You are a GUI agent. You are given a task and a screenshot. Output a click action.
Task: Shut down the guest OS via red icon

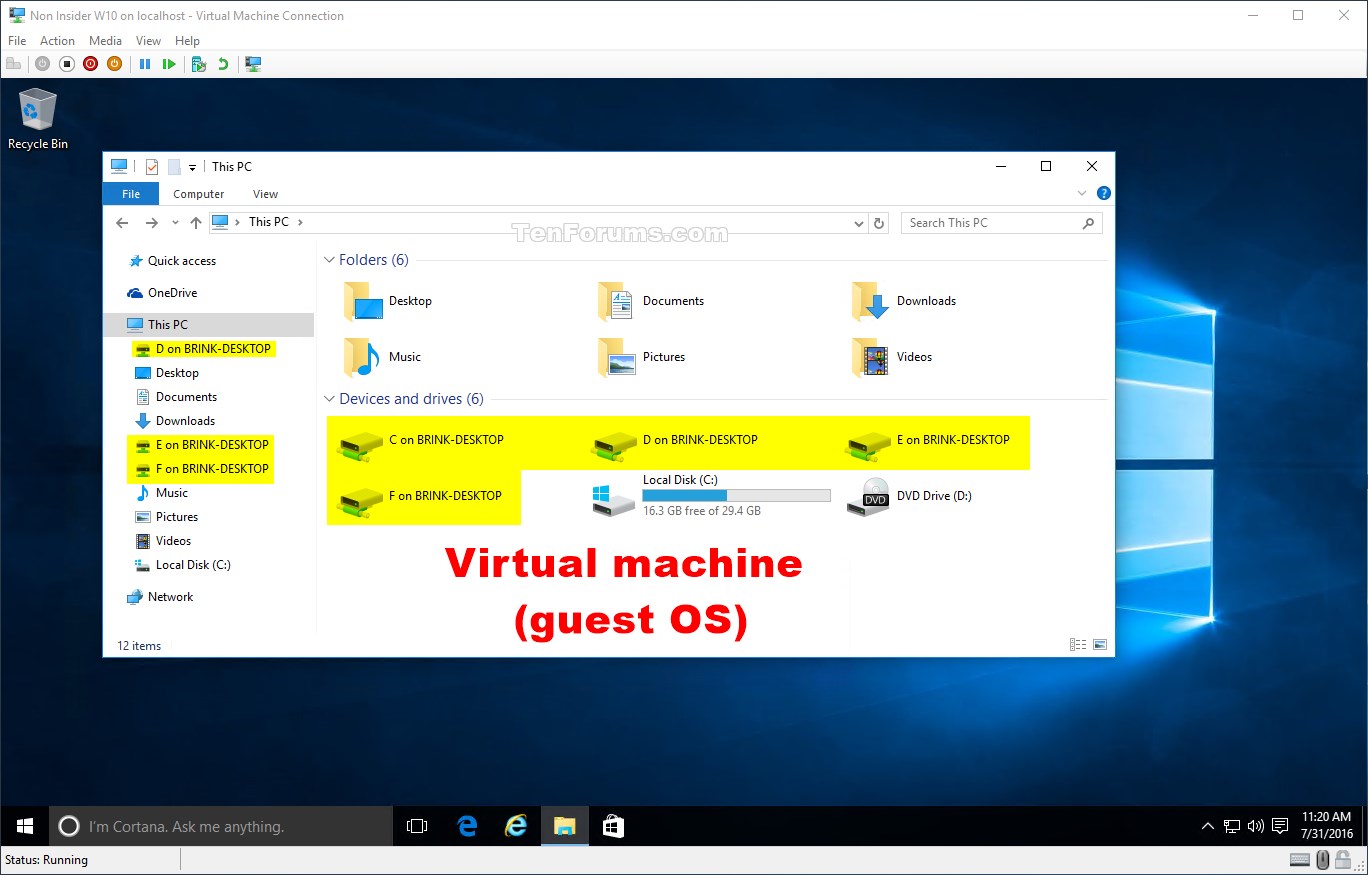click(x=90, y=64)
